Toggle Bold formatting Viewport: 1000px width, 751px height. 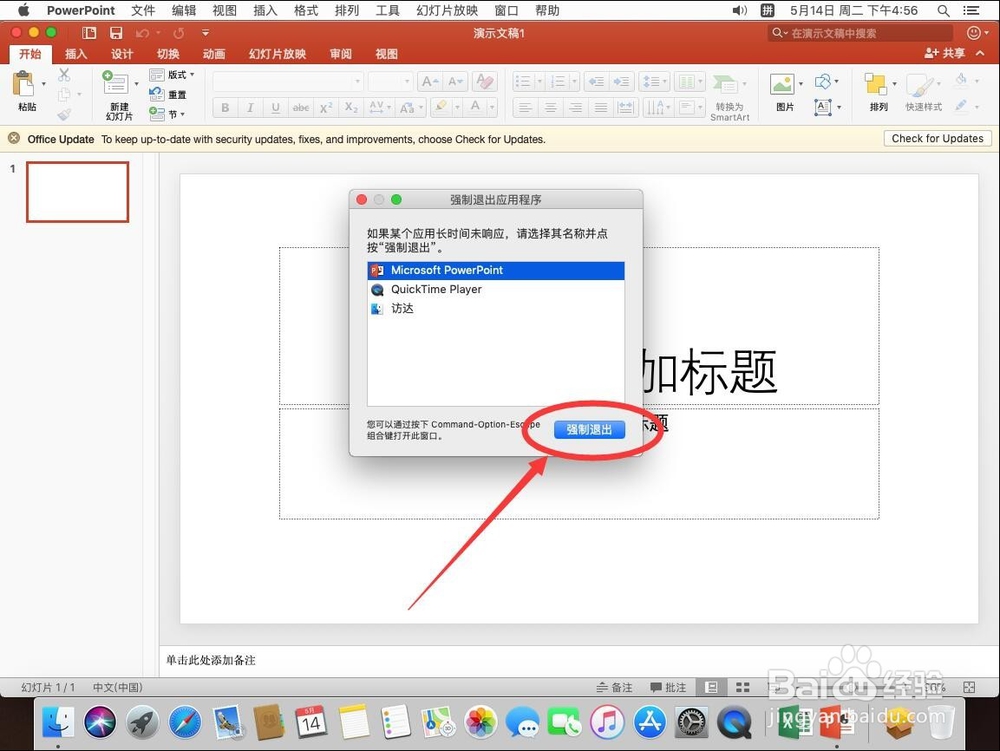click(225, 108)
